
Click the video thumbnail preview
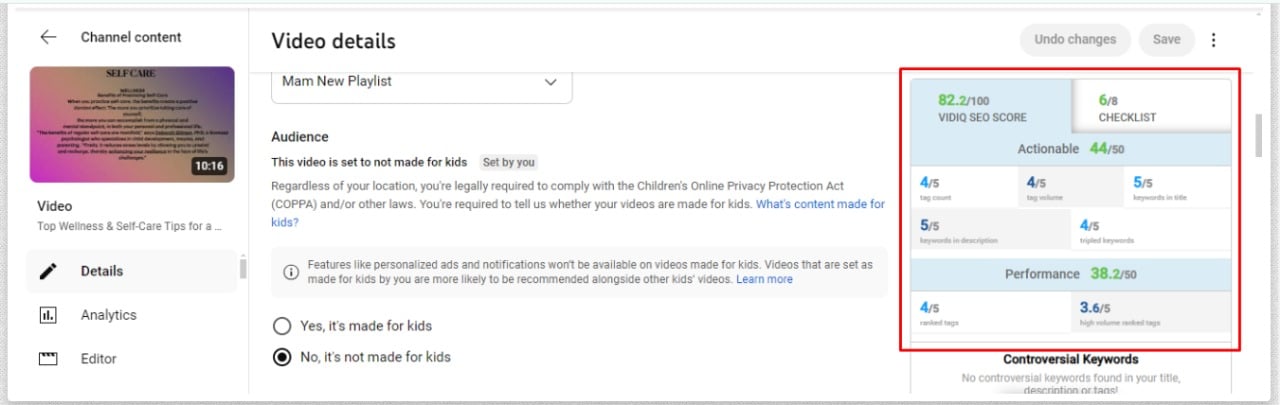(132, 125)
